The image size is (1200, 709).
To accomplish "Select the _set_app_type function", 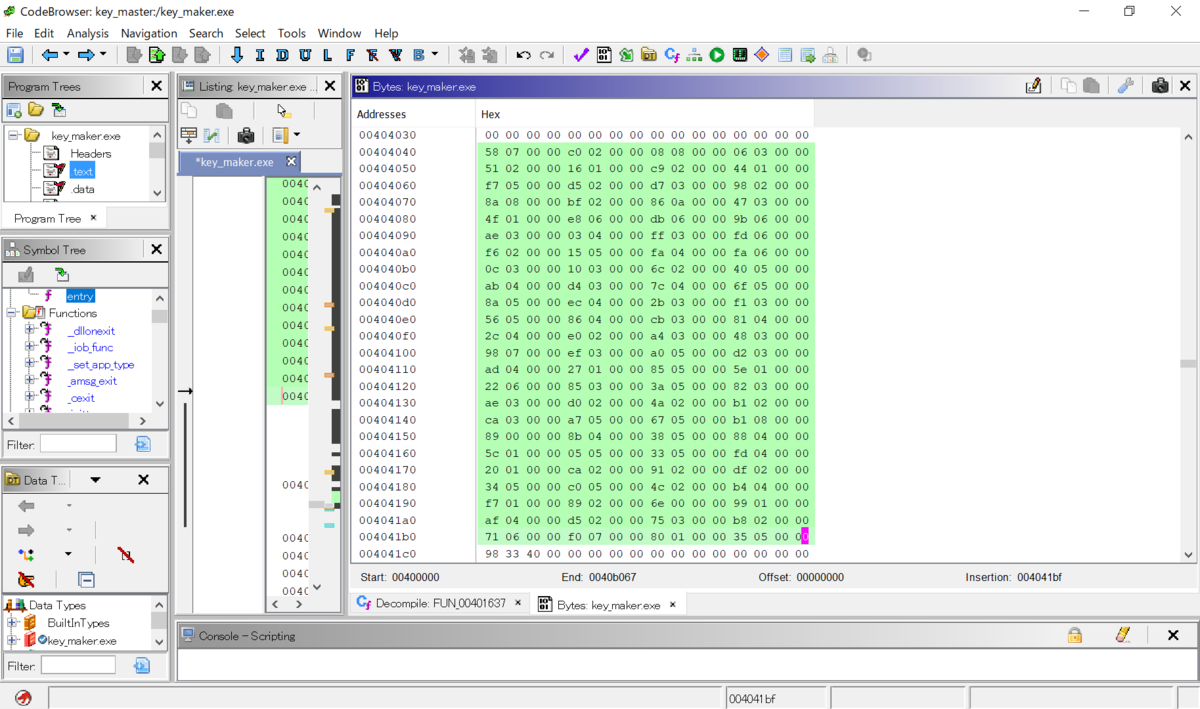I will click(100, 365).
